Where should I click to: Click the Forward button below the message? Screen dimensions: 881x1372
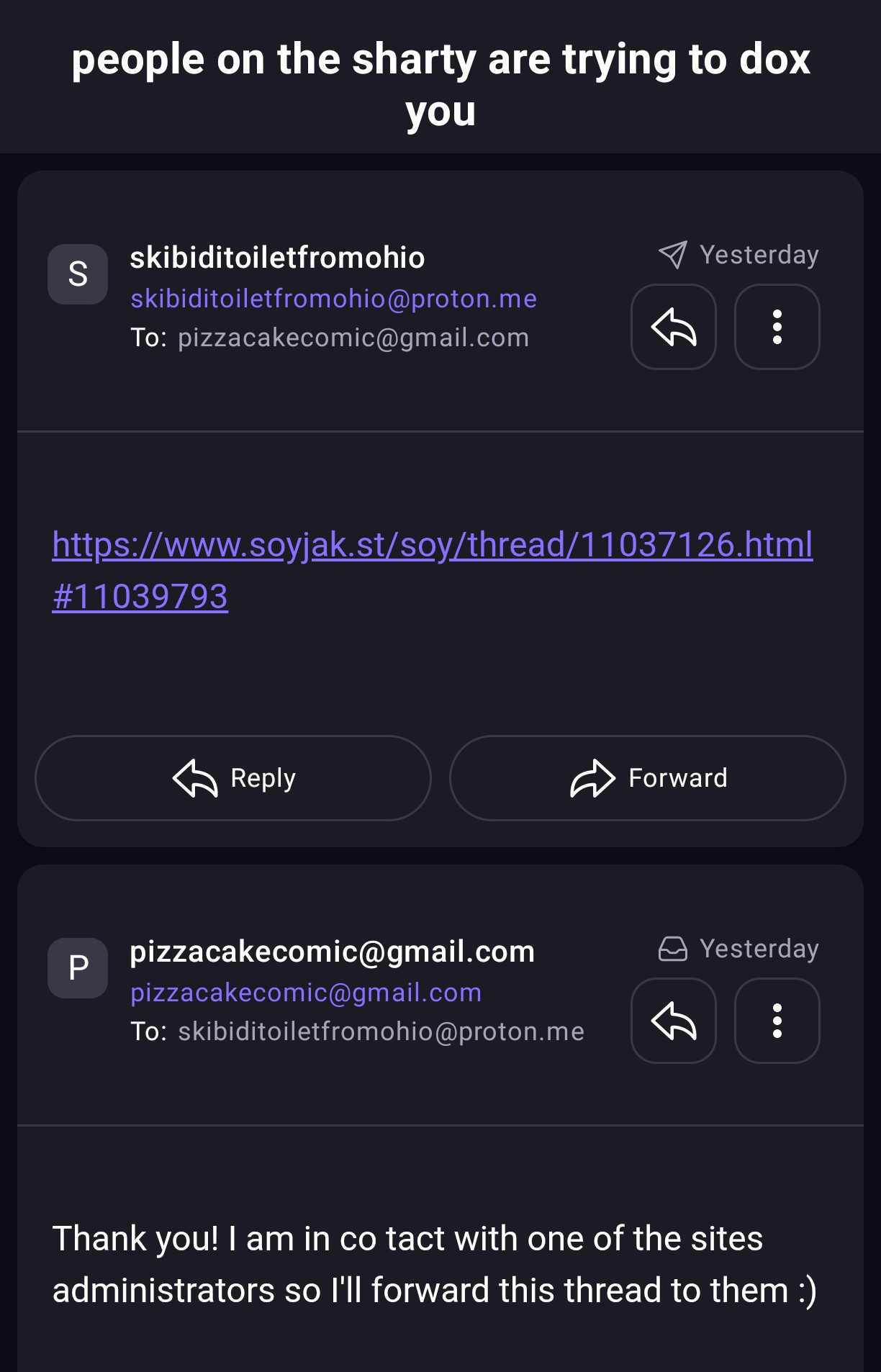pos(648,778)
